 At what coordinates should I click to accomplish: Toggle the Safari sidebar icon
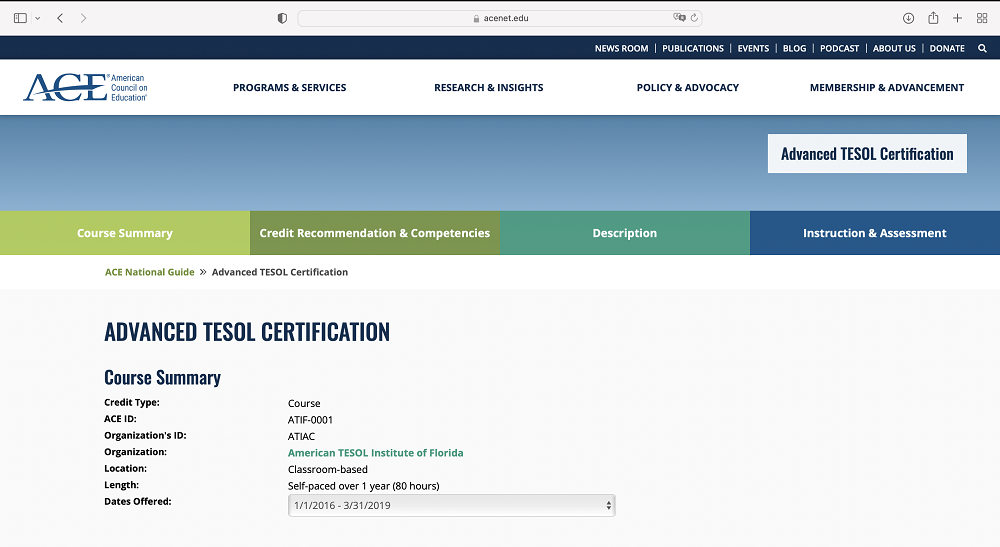click(20, 18)
